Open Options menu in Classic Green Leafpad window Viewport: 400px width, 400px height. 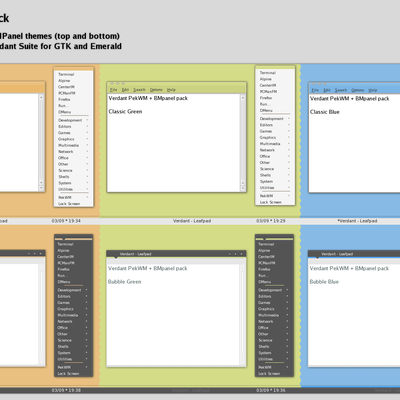coord(156,90)
